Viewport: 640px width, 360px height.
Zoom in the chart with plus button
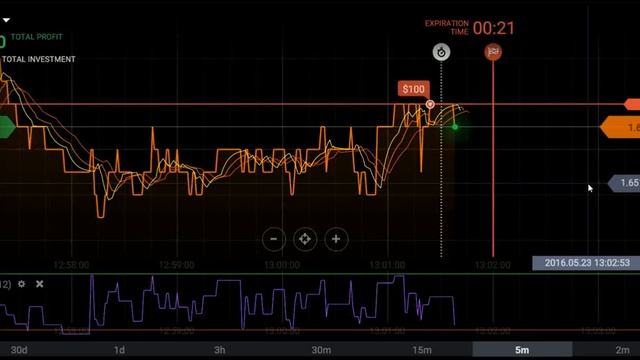tap(336, 239)
